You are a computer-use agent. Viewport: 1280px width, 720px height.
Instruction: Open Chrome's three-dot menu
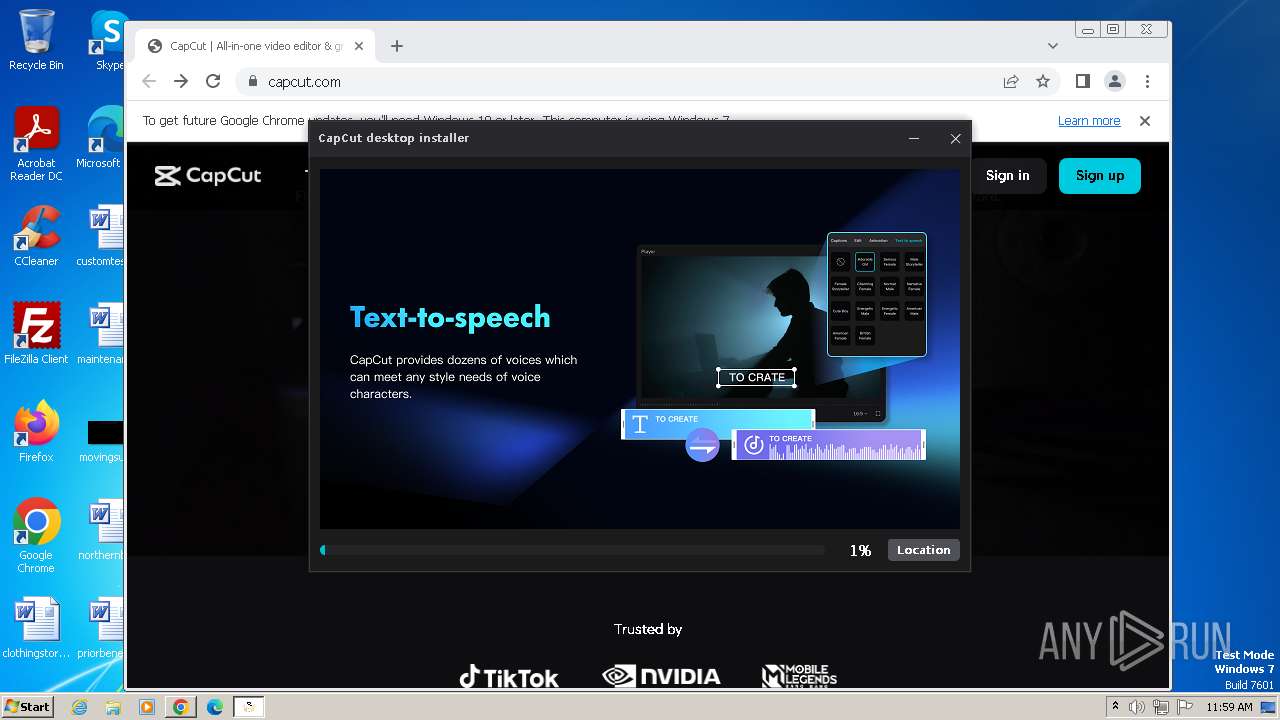tap(1147, 82)
